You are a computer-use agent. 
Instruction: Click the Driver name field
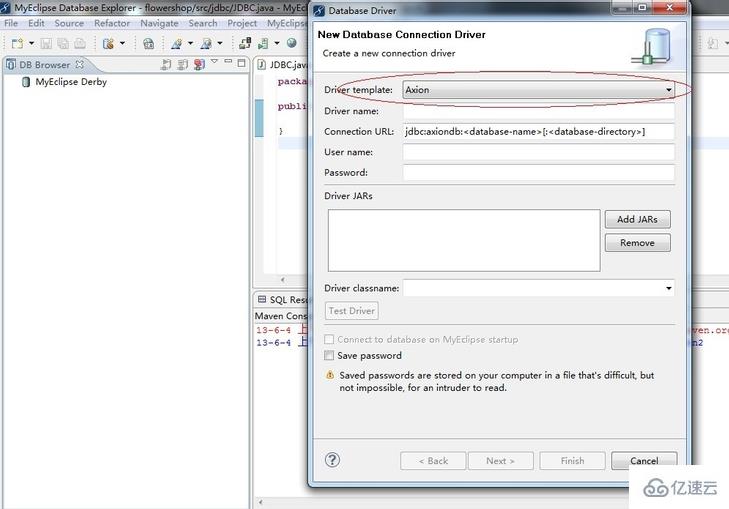point(538,111)
